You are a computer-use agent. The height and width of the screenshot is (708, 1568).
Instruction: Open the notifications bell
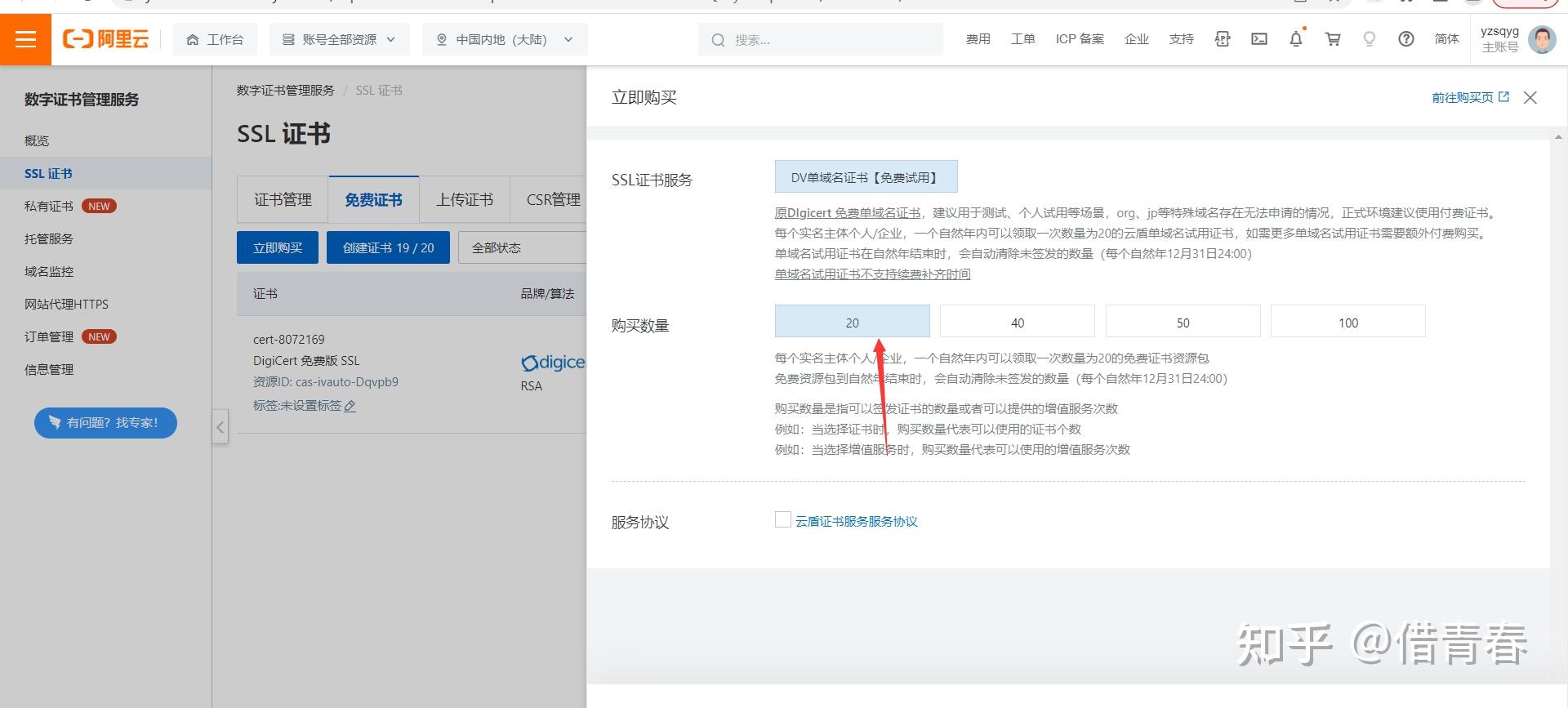(1296, 39)
